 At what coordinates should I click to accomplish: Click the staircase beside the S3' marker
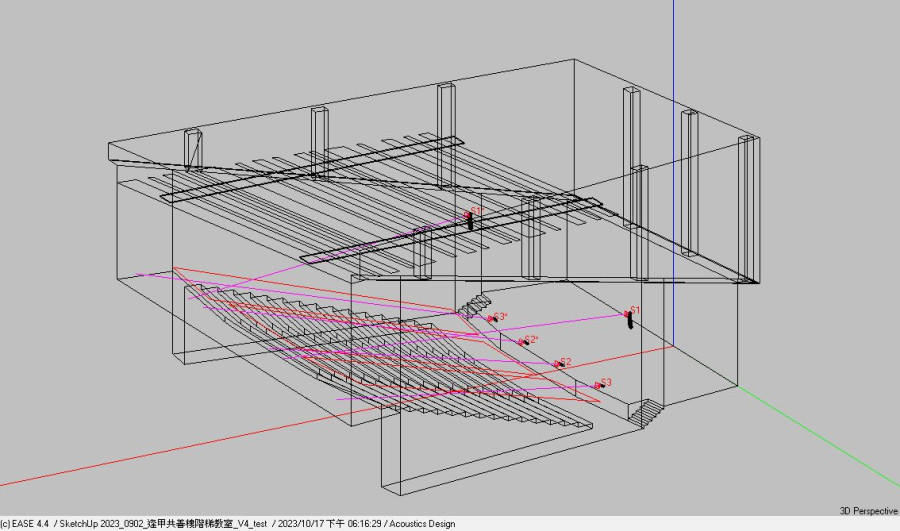point(472,304)
